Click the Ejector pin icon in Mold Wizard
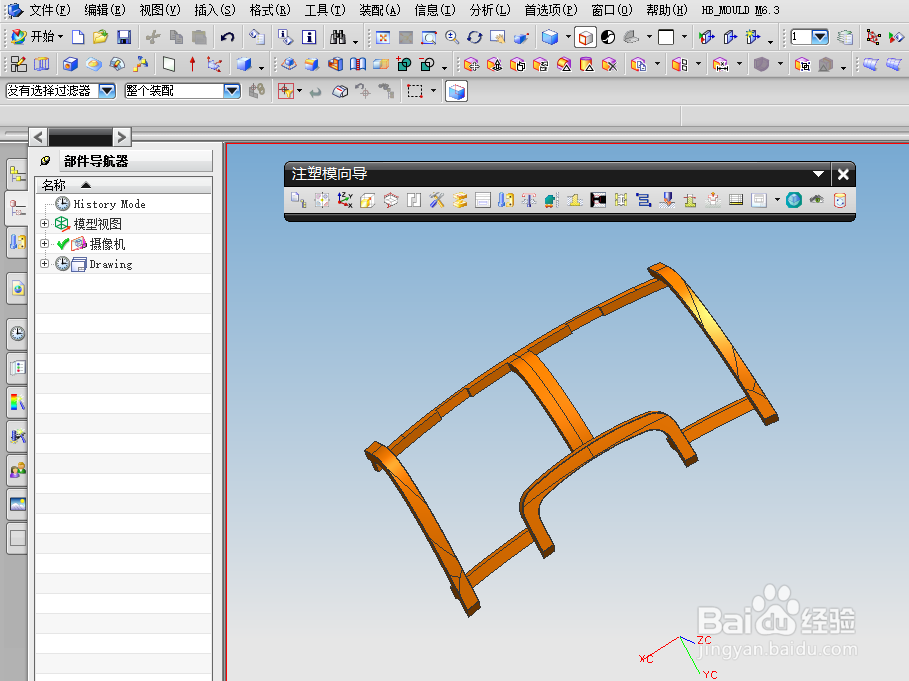This screenshot has height=681, width=909. pyautogui.click(x=529, y=201)
